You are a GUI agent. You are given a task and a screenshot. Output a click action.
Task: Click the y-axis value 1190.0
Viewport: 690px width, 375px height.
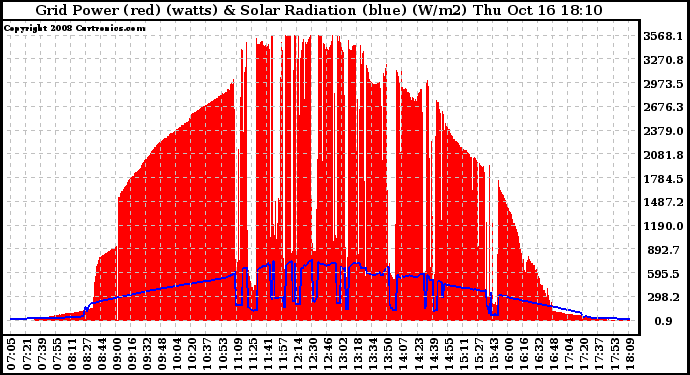click(663, 226)
